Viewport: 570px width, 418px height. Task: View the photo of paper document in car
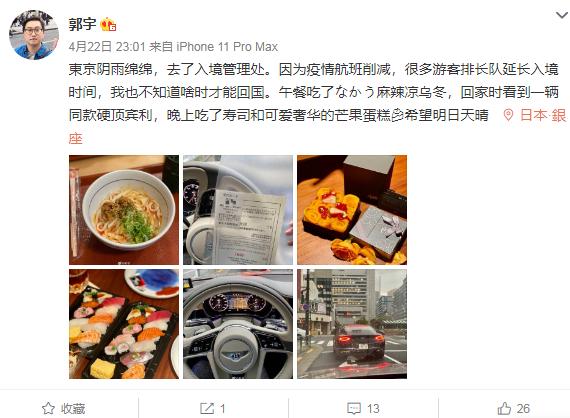[x=238, y=210]
